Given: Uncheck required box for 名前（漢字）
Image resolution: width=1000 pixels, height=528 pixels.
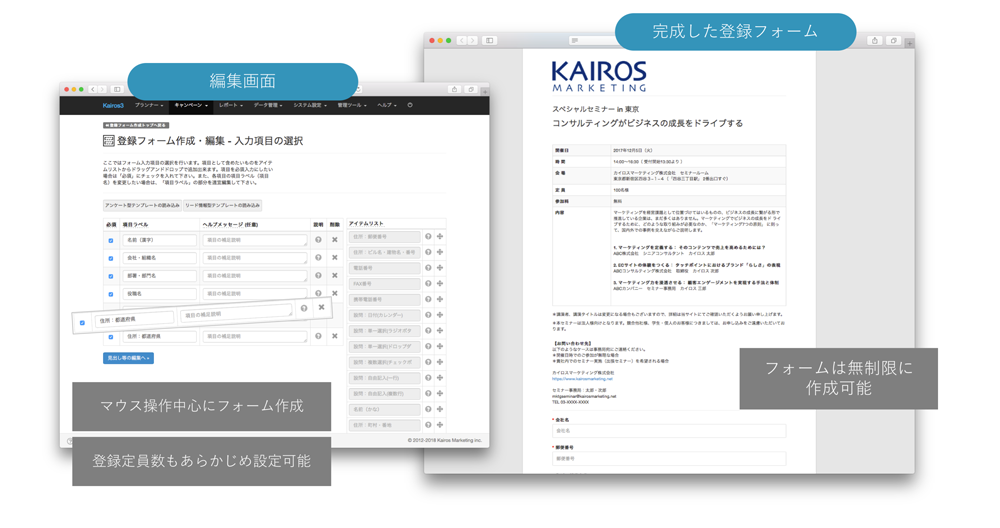Looking at the screenshot, I should [x=110, y=240].
